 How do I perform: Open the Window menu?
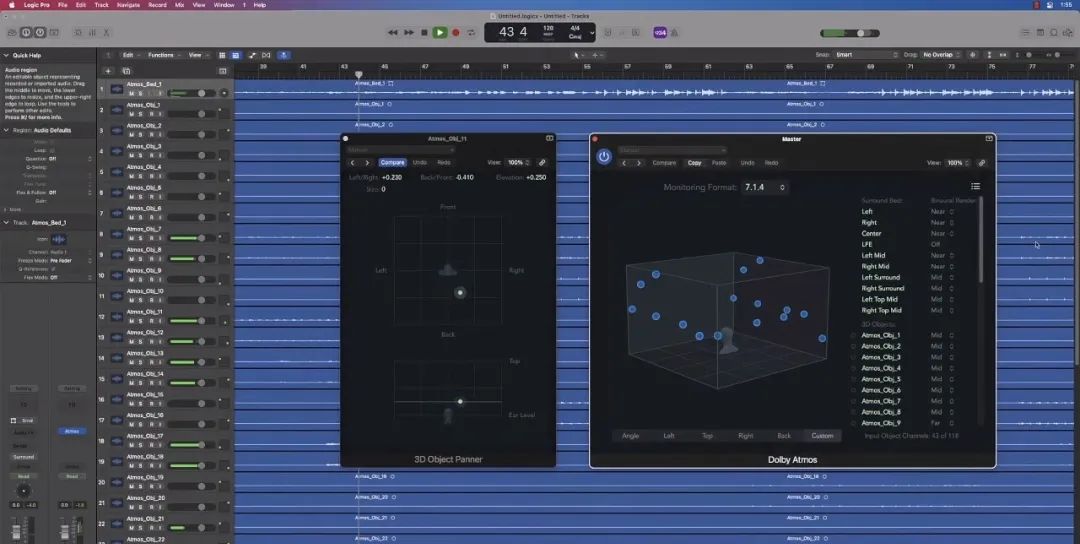(224, 5)
